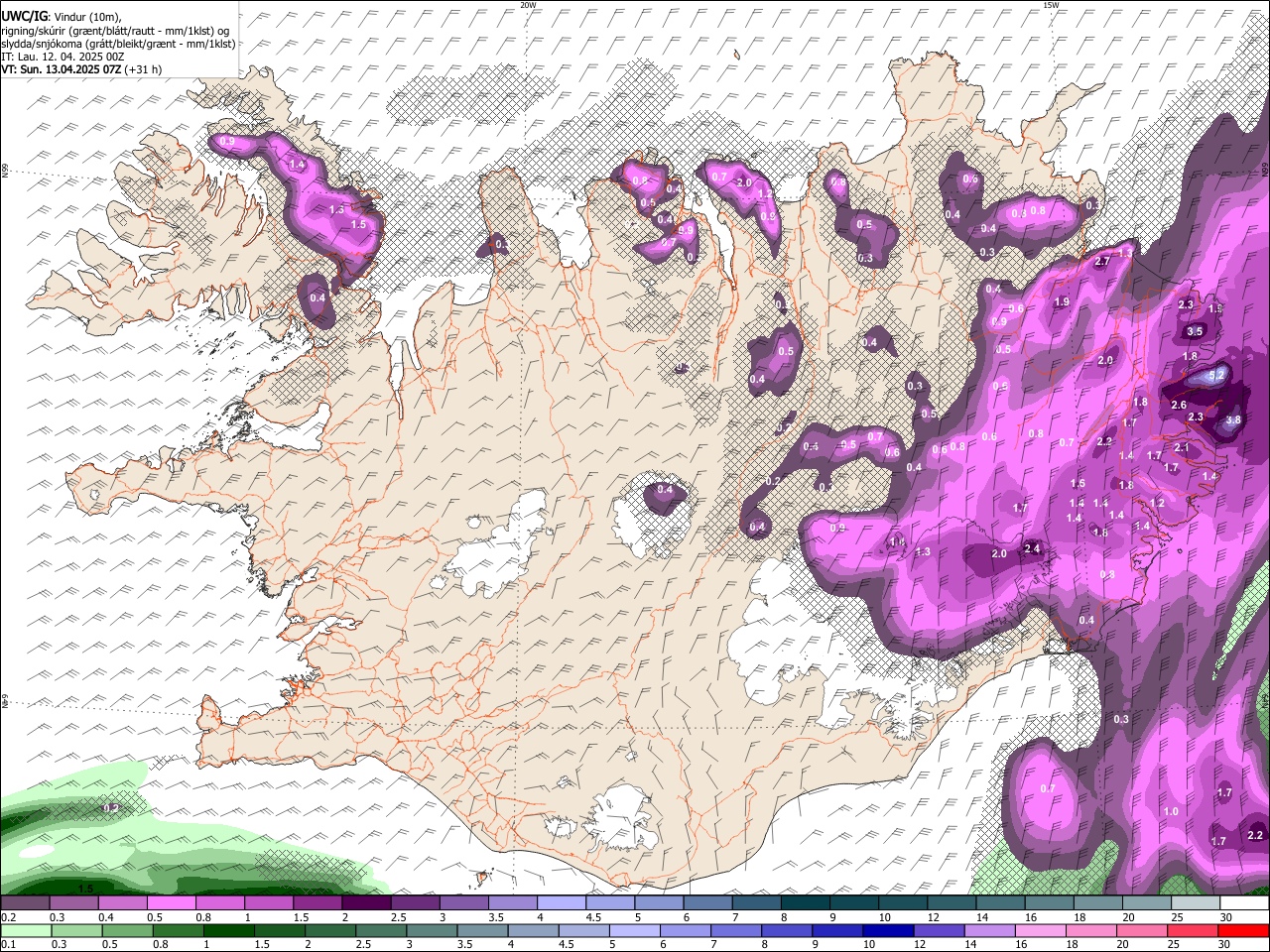Click the 5.2 precipitation peak value
This screenshot has width=1270, height=952.
point(1217,376)
